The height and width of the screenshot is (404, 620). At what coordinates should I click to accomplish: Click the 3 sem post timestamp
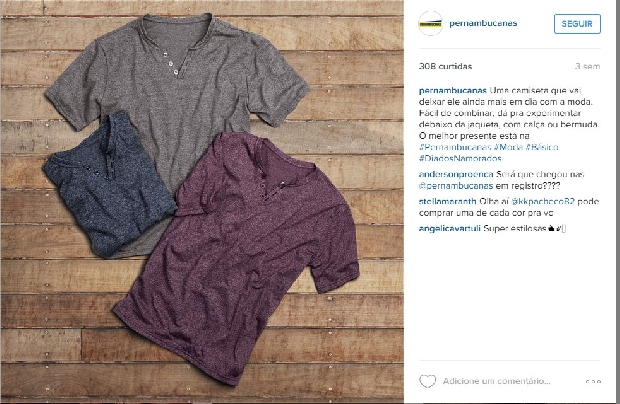coord(588,66)
